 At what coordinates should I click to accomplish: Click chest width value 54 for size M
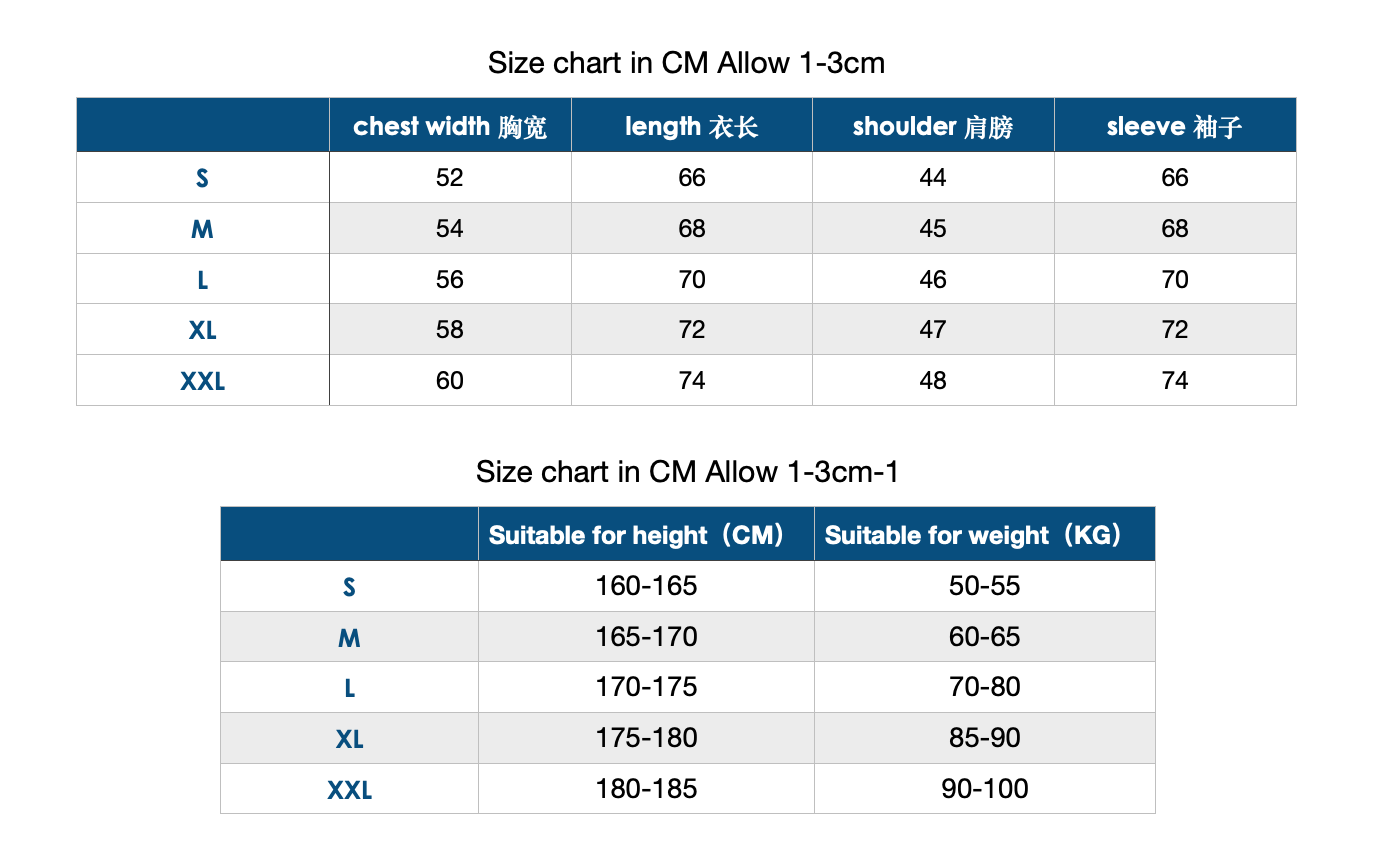pyautogui.click(x=450, y=229)
